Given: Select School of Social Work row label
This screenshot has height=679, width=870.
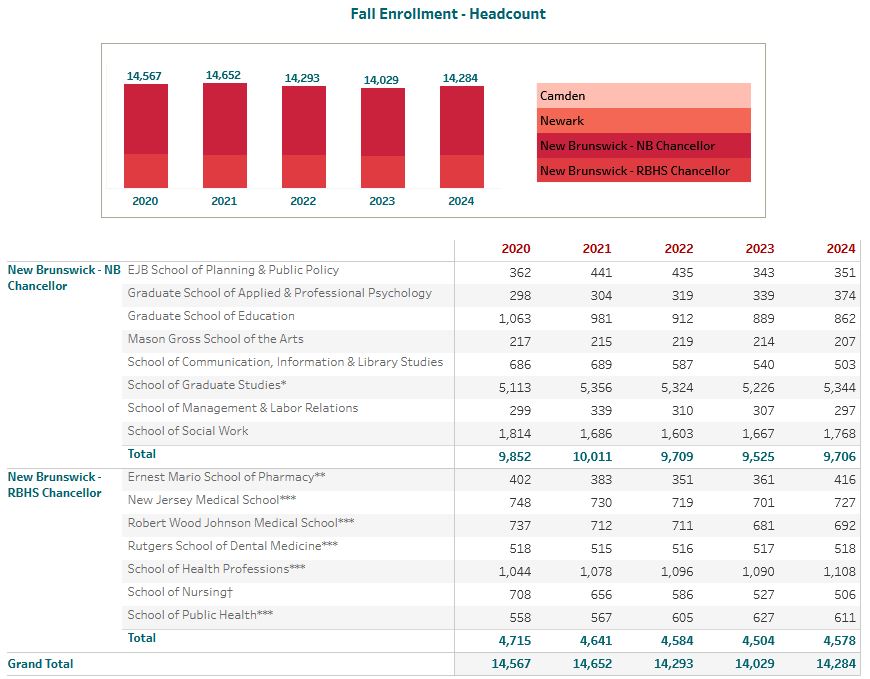Looking at the screenshot, I should pyautogui.click(x=188, y=430).
